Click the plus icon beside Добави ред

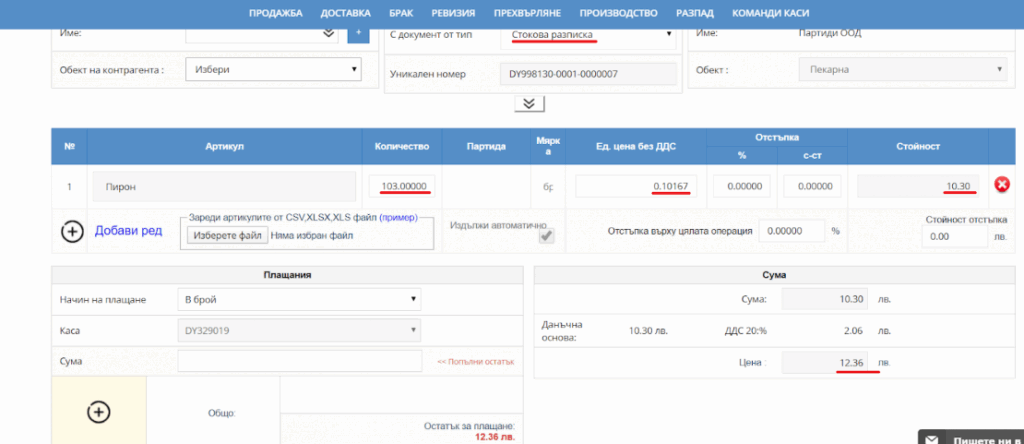tap(72, 231)
